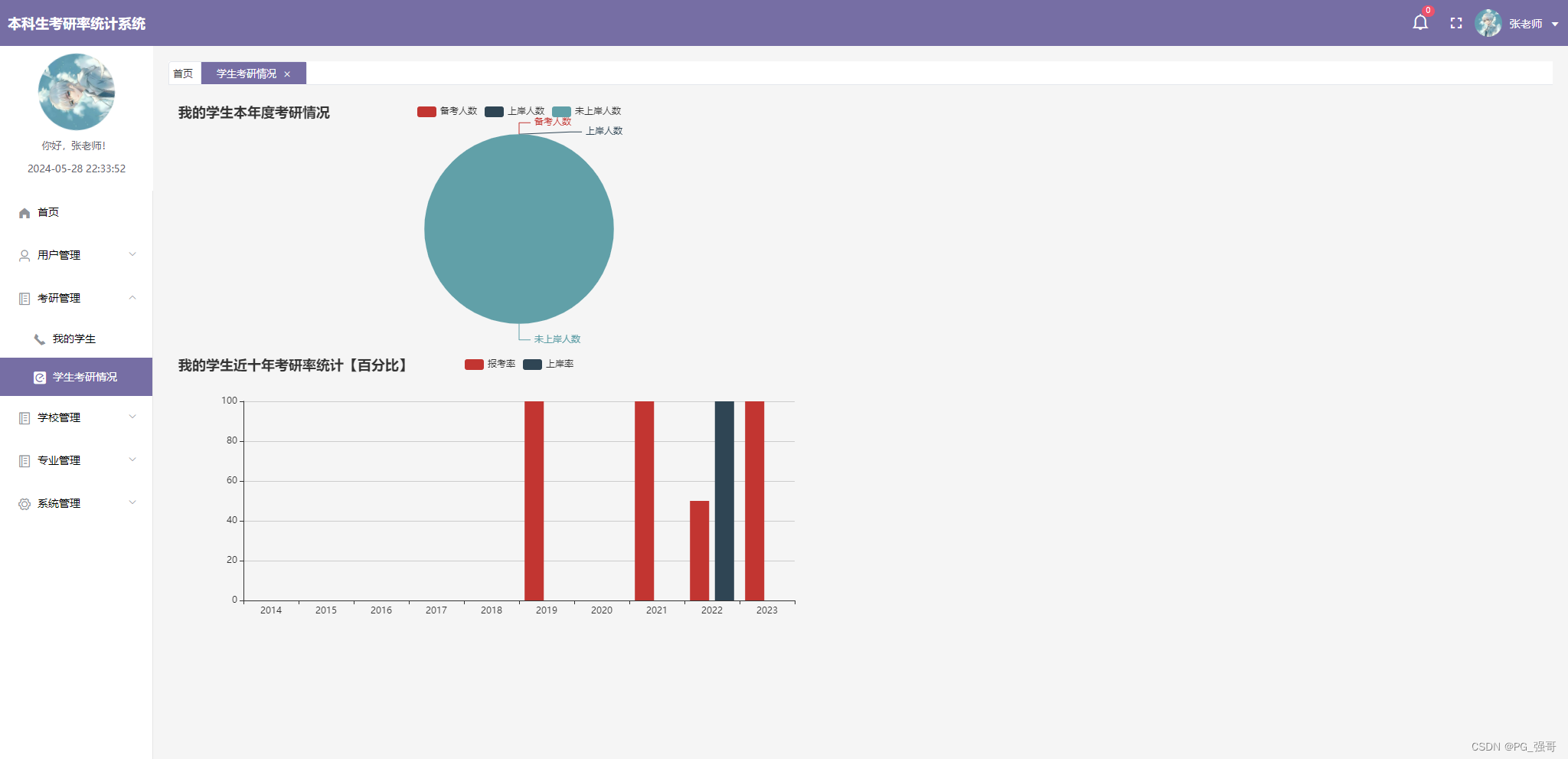Click the 2021 red bar
Image resolution: width=1568 pixels, height=759 pixels.
click(x=645, y=501)
